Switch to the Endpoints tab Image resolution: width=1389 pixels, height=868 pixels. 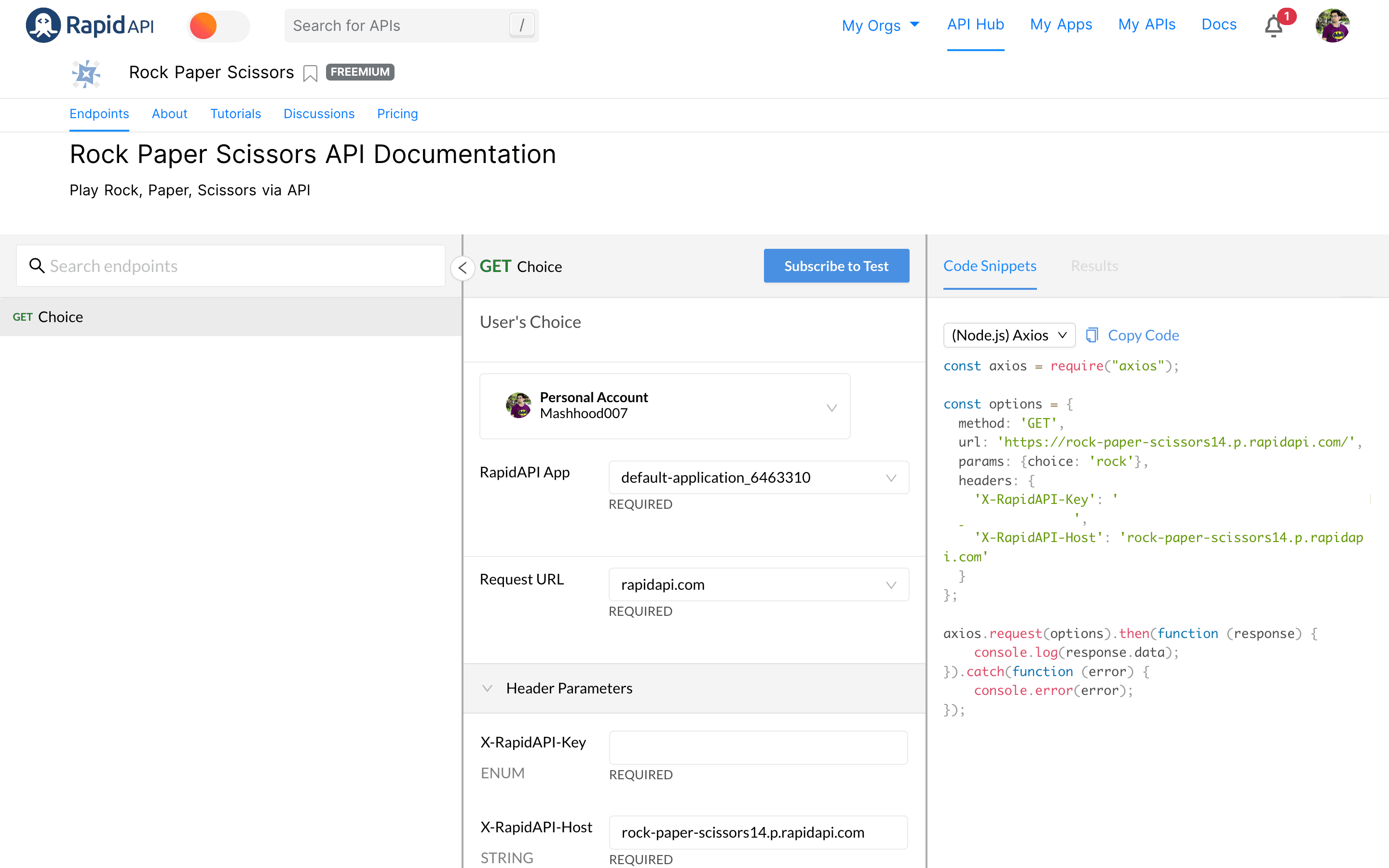pyautogui.click(x=99, y=114)
